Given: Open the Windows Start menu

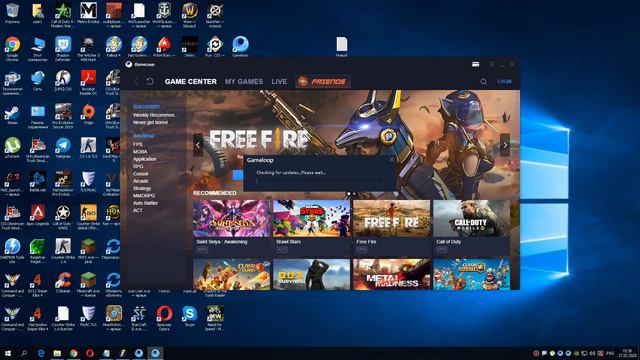Looking at the screenshot, I should pos(8,353).
